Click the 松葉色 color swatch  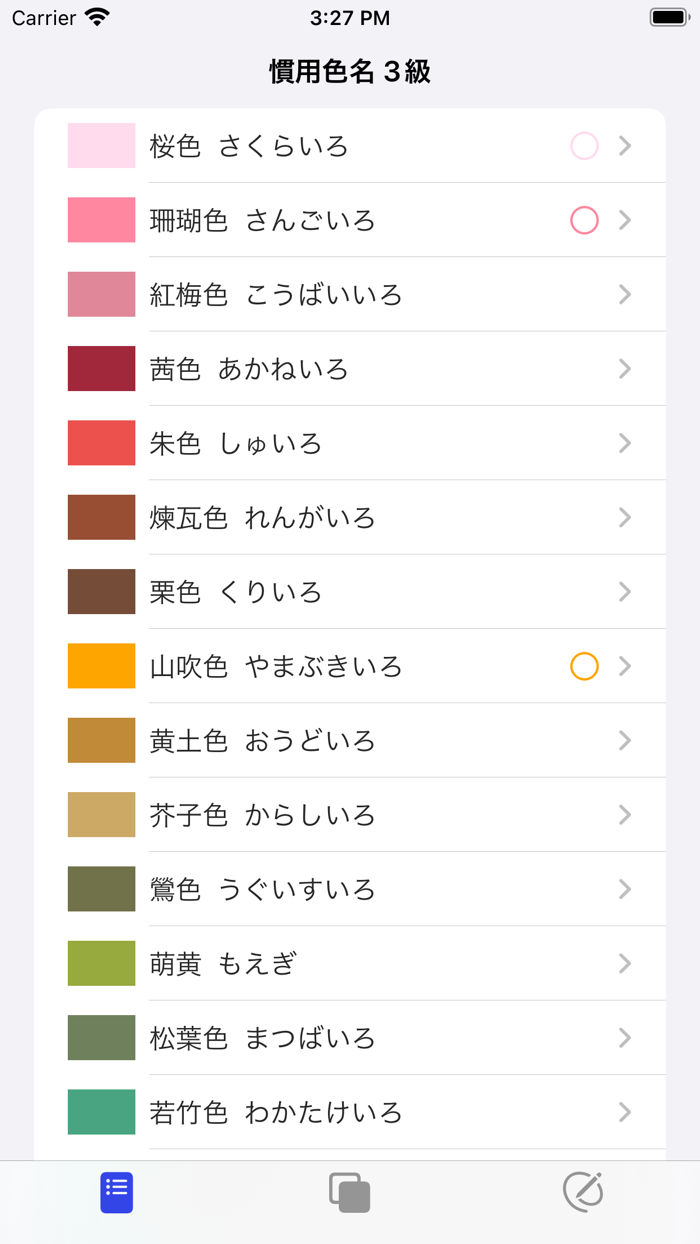pyautogui.click(x=101, y=1038)
